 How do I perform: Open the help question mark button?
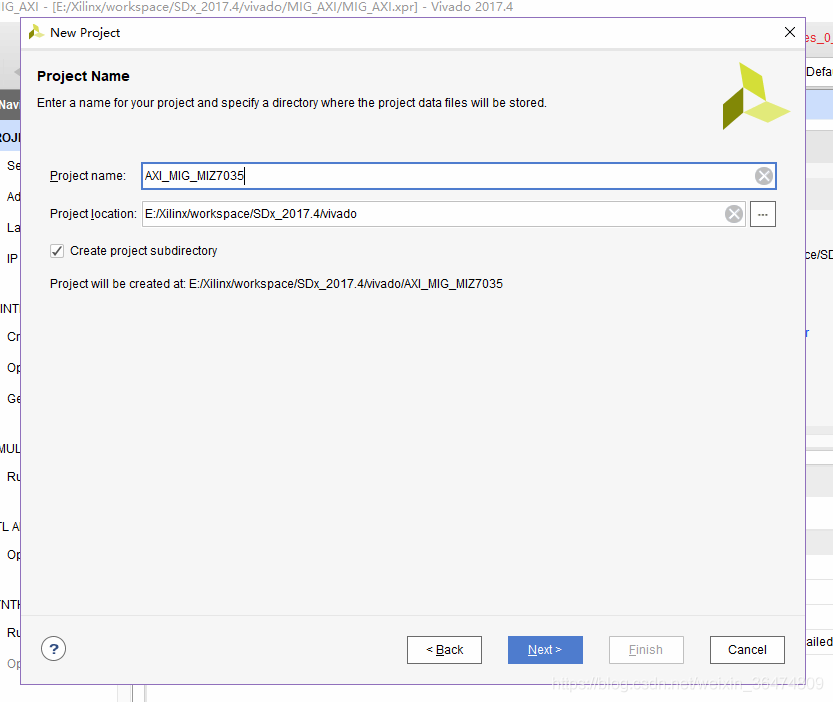tap(53, 649)
